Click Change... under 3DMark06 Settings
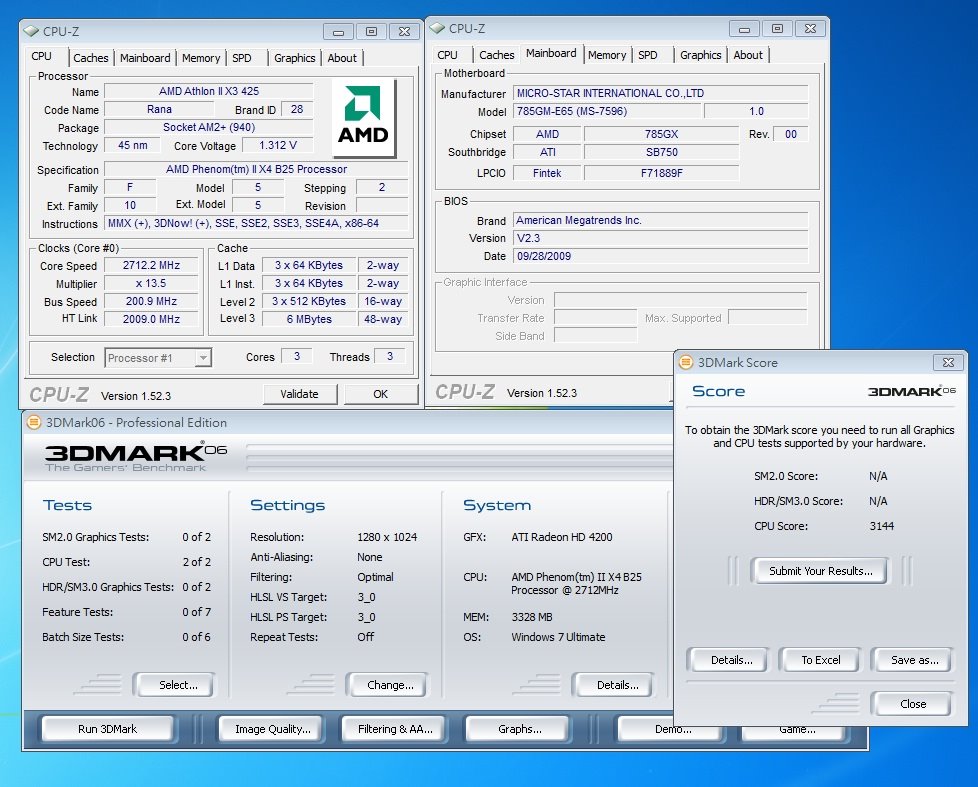 (390, 685)
